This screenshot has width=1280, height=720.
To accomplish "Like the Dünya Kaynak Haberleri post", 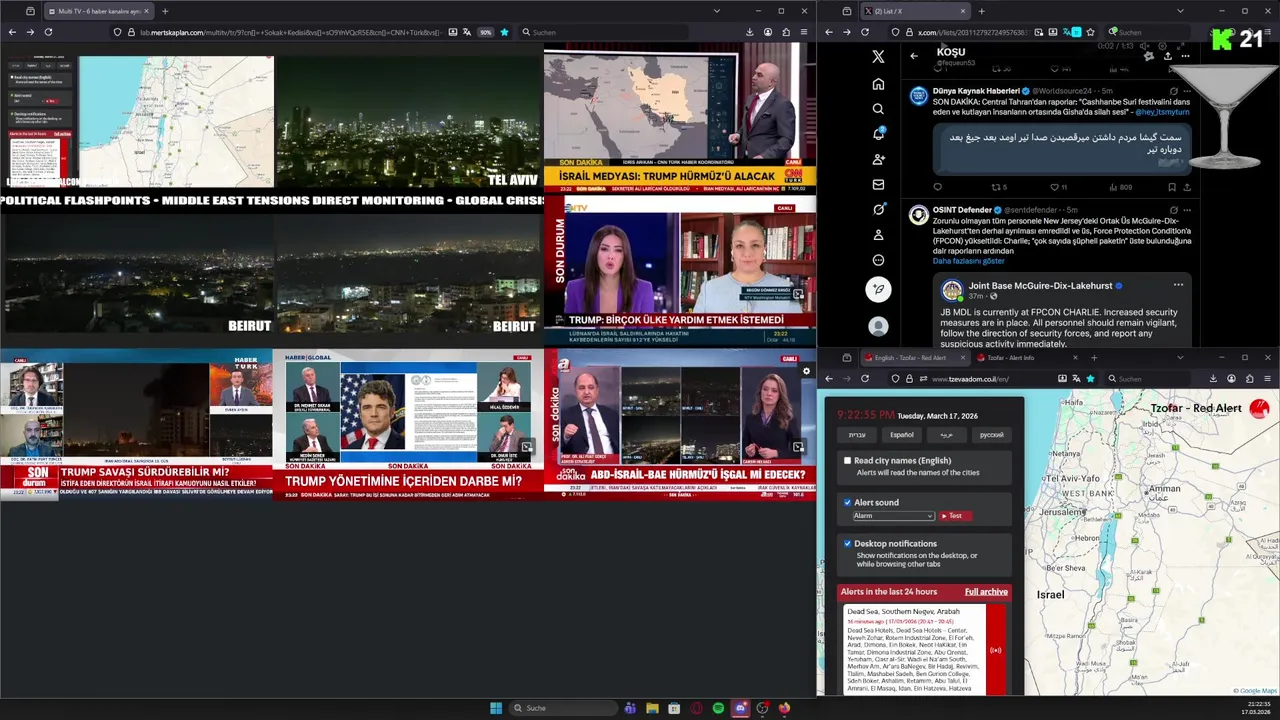I will coord(1053,187).
